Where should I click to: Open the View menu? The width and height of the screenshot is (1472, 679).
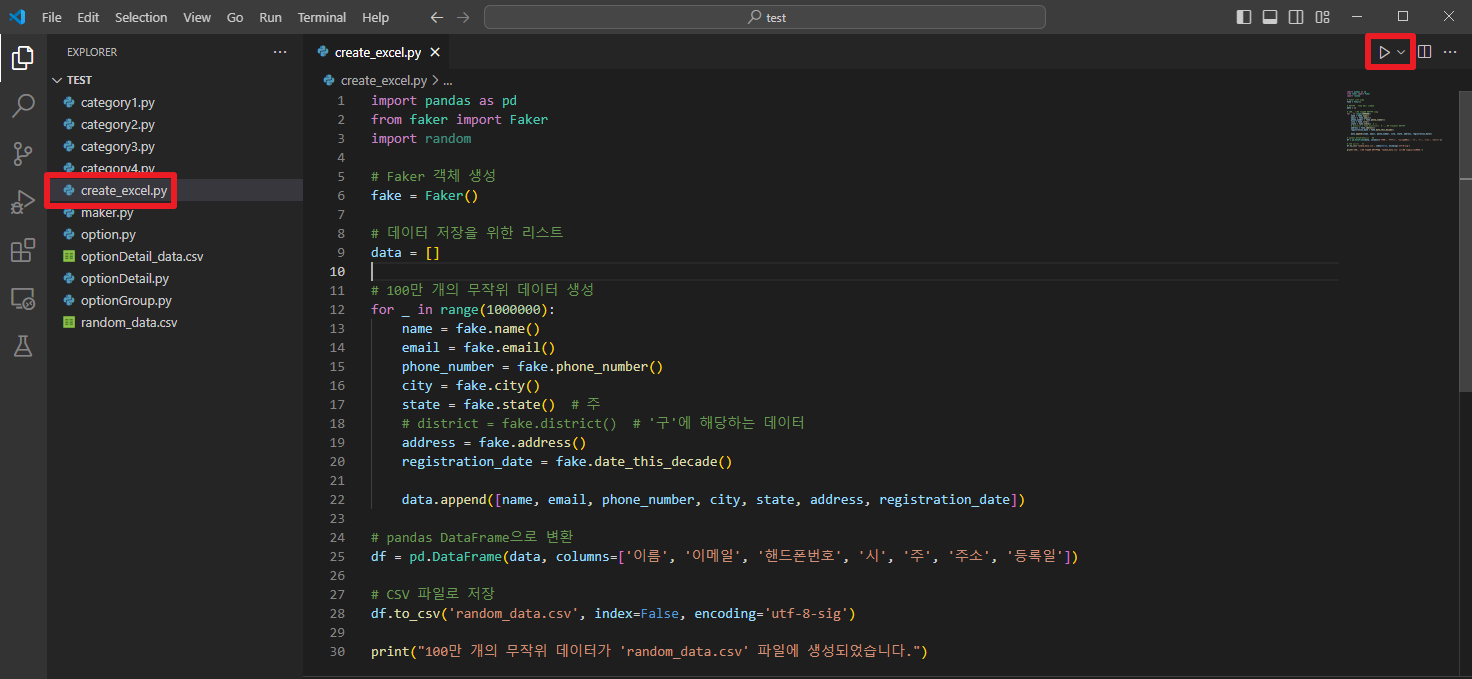[197, 17]
